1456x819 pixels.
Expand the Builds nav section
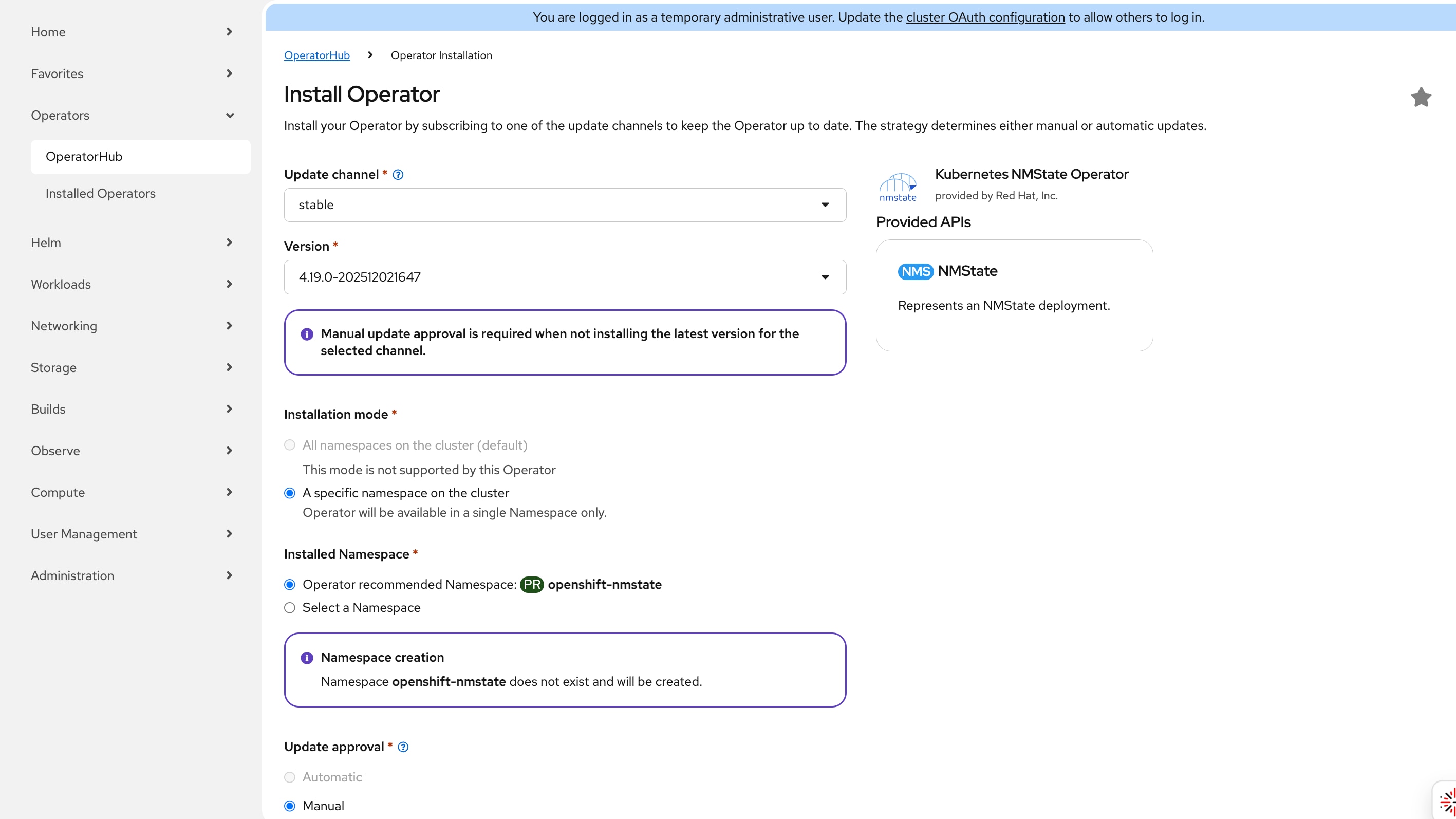131,409
